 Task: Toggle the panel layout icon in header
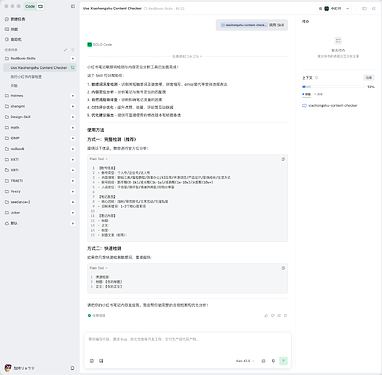point(364,8)
